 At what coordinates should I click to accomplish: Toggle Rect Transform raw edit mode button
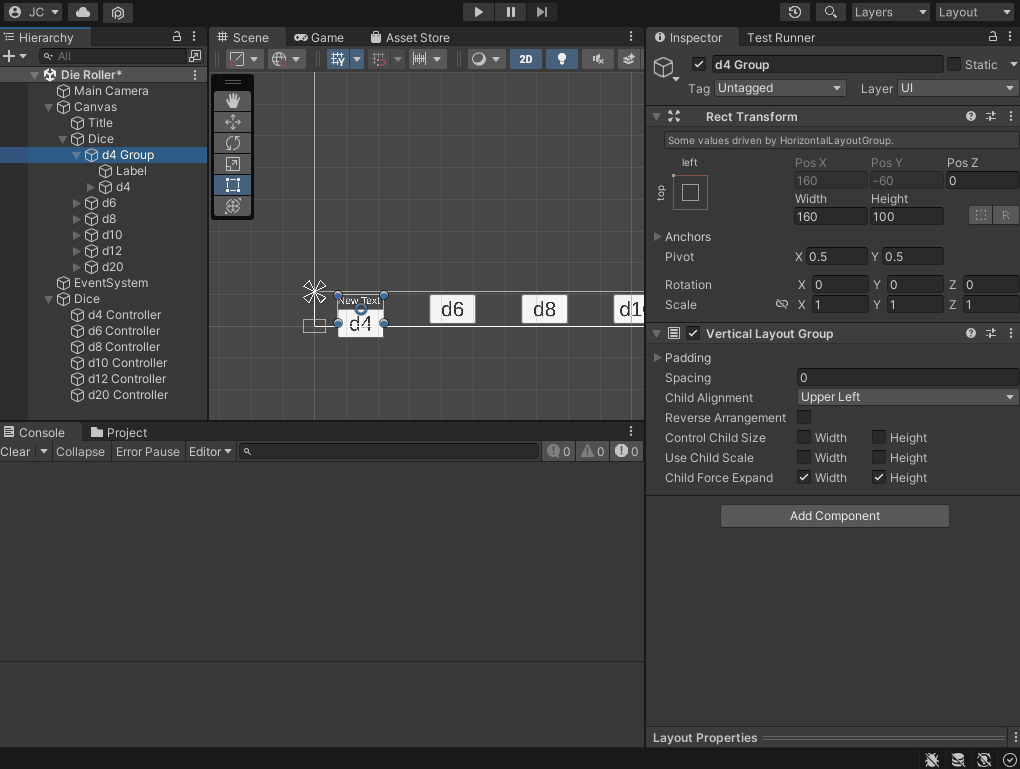pos(1006,215)
